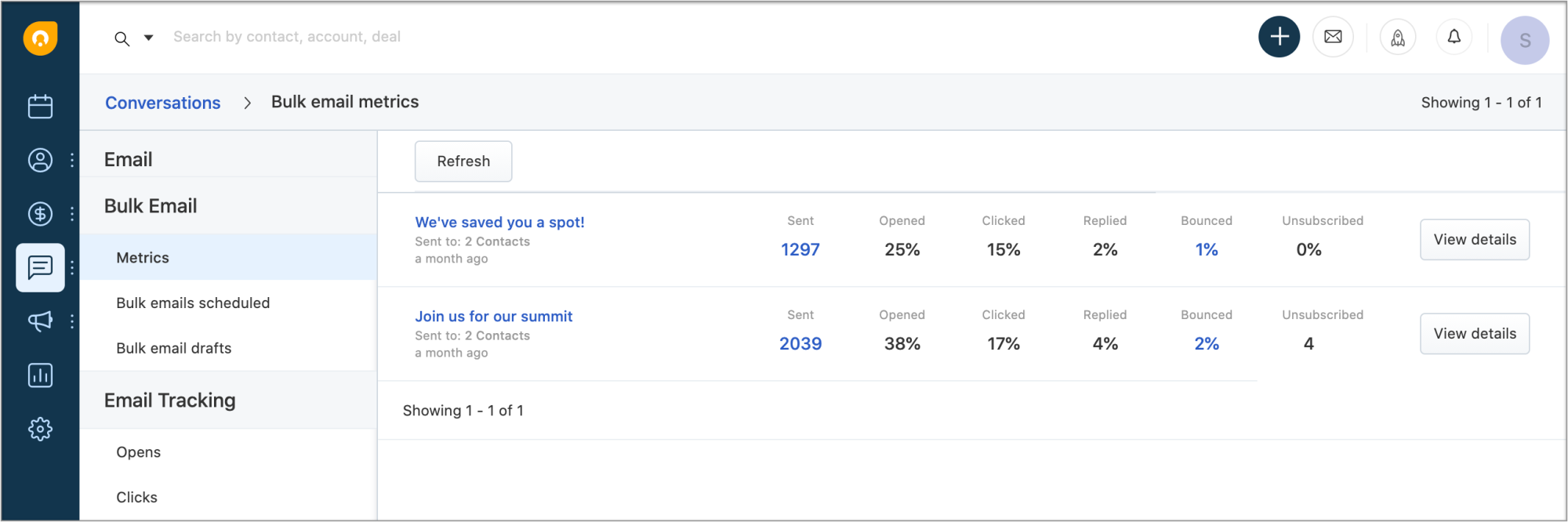Open the notifications bell

tap(1454, 37)
